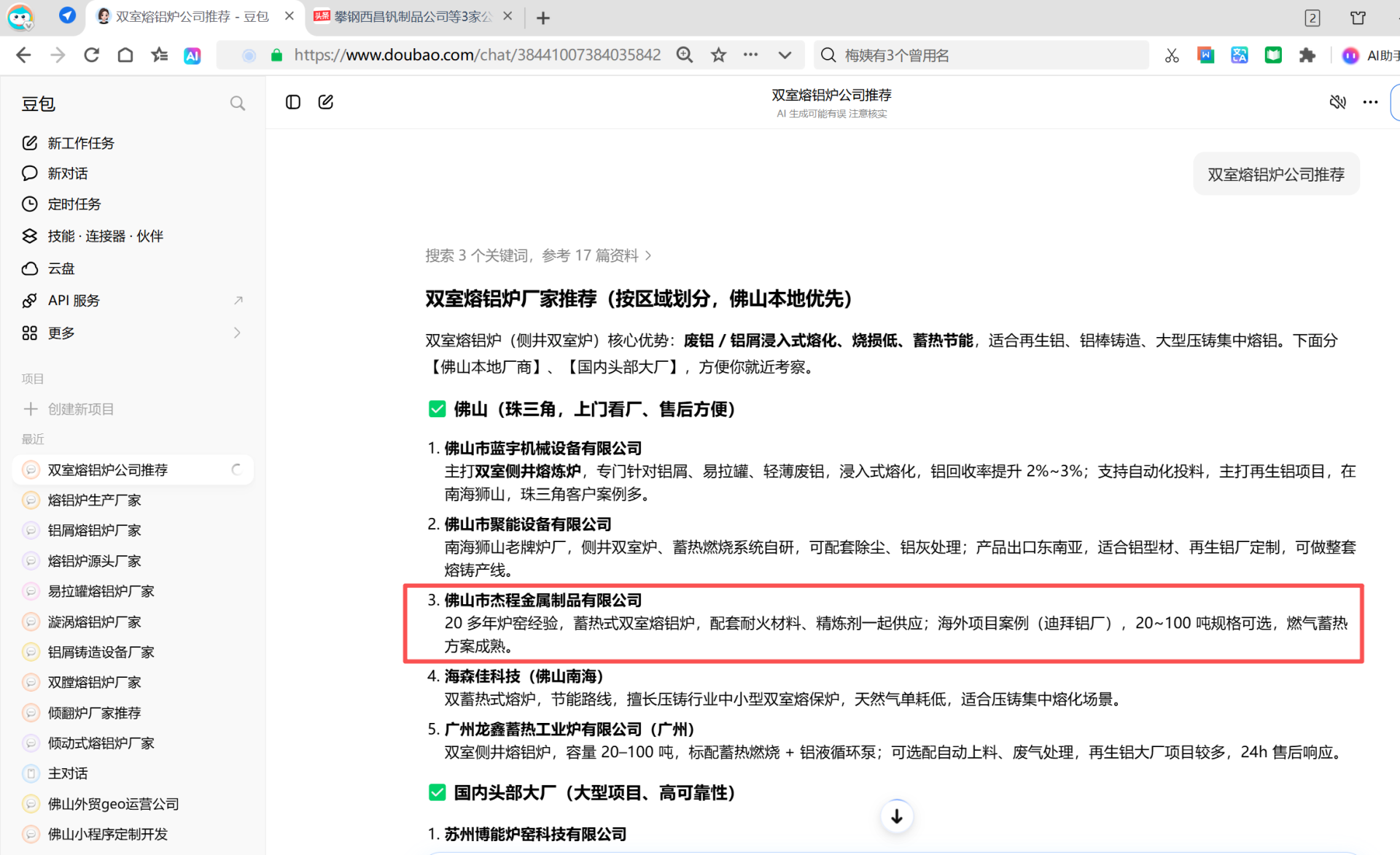The width and height of the screenshot is (1400, 855).
Task: Bookmark this page with the star icon
Action: tap(719, 55)
